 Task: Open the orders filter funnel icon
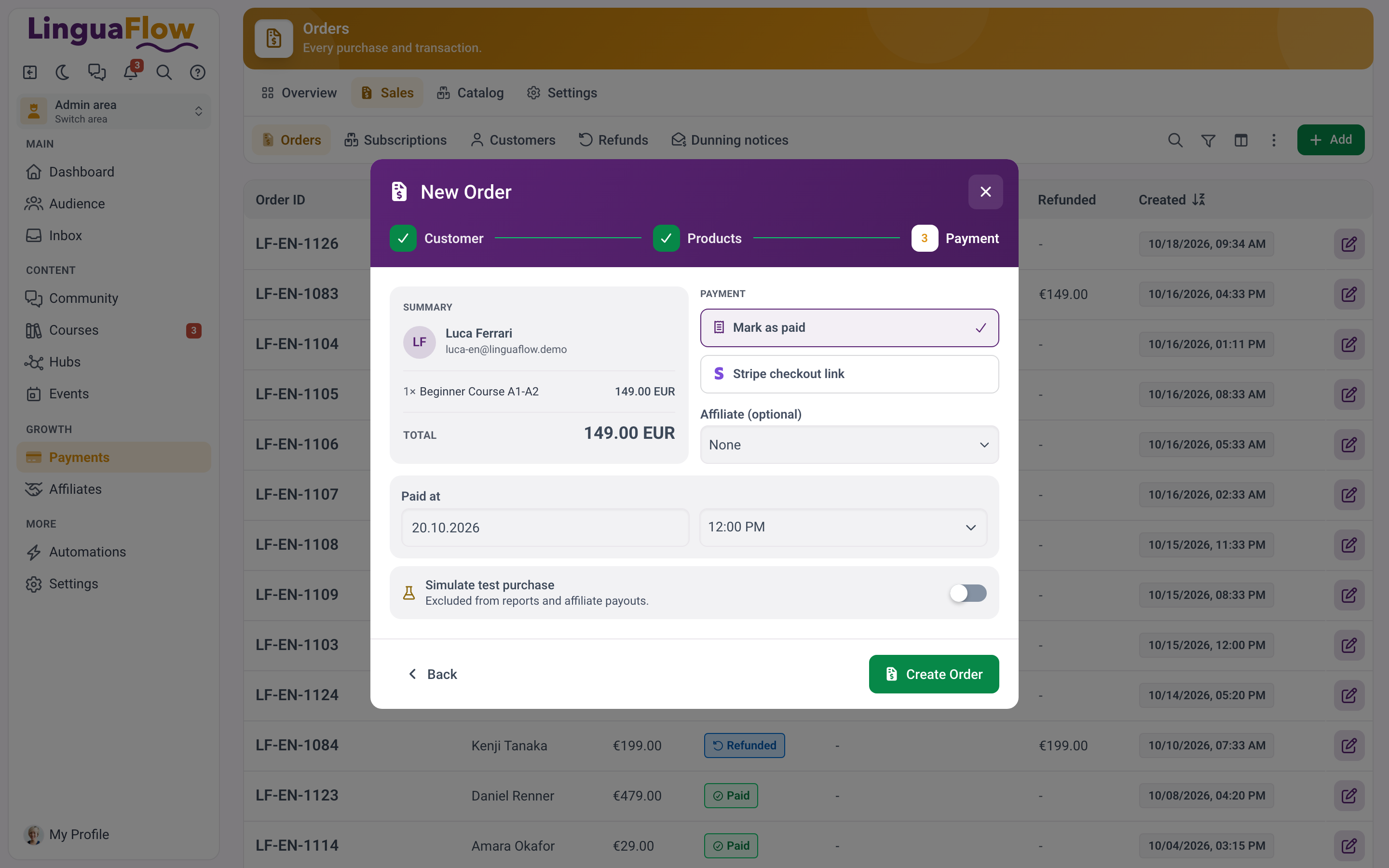click(x=1208, y=140)
